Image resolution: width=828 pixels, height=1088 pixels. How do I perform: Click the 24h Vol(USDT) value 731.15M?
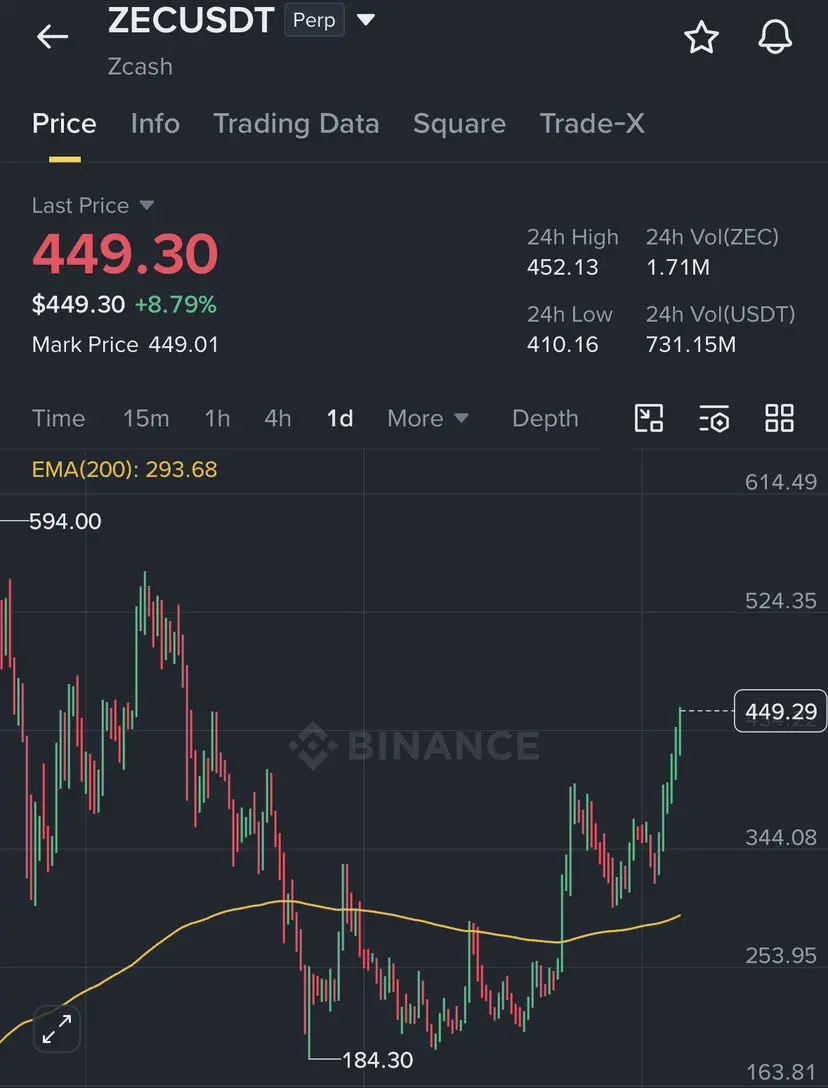(x=691, y=344)
